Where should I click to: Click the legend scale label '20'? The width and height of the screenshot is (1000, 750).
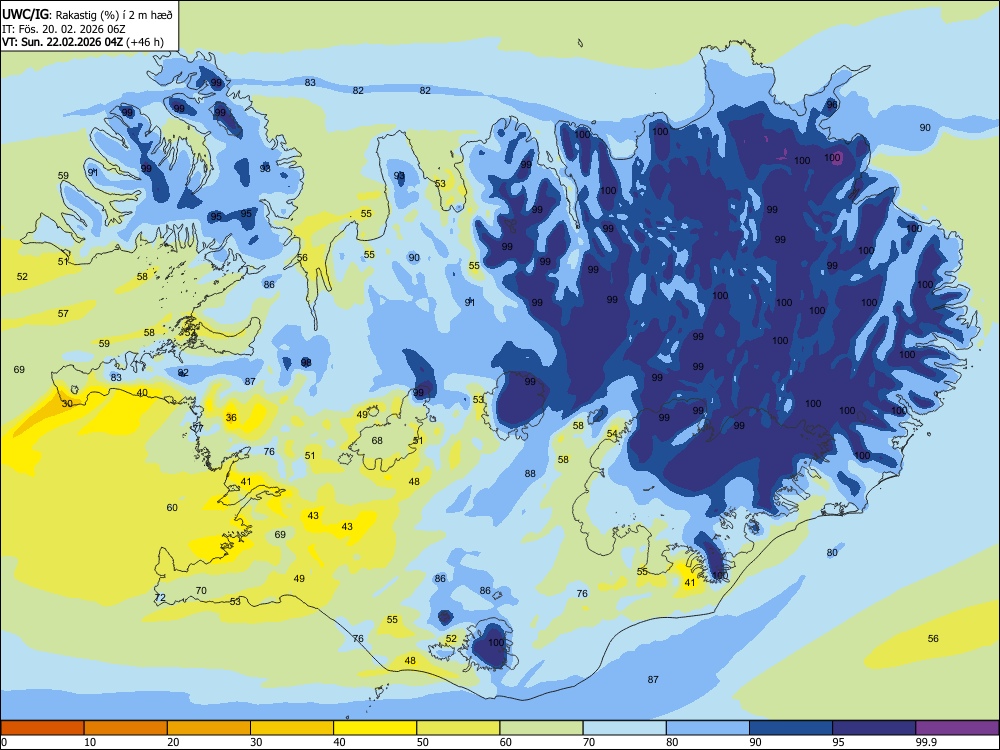[x=173, y=742]
